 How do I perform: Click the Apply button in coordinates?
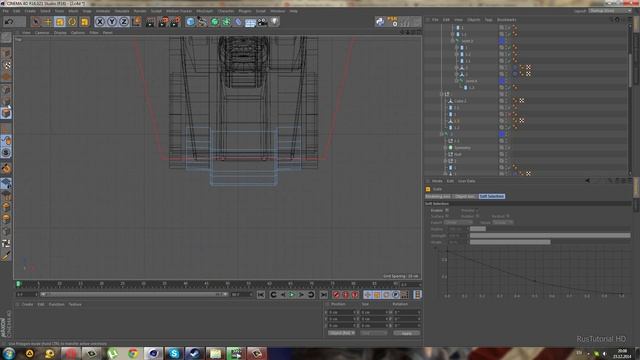pos(407,333)
